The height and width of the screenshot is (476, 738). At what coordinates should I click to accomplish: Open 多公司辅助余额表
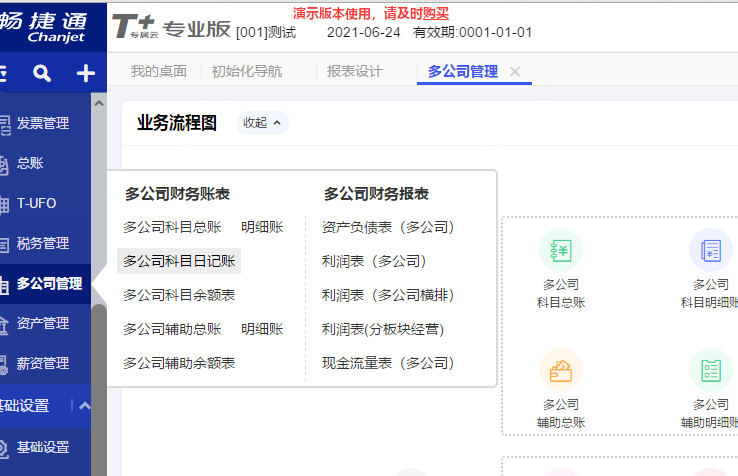point(179,363)
